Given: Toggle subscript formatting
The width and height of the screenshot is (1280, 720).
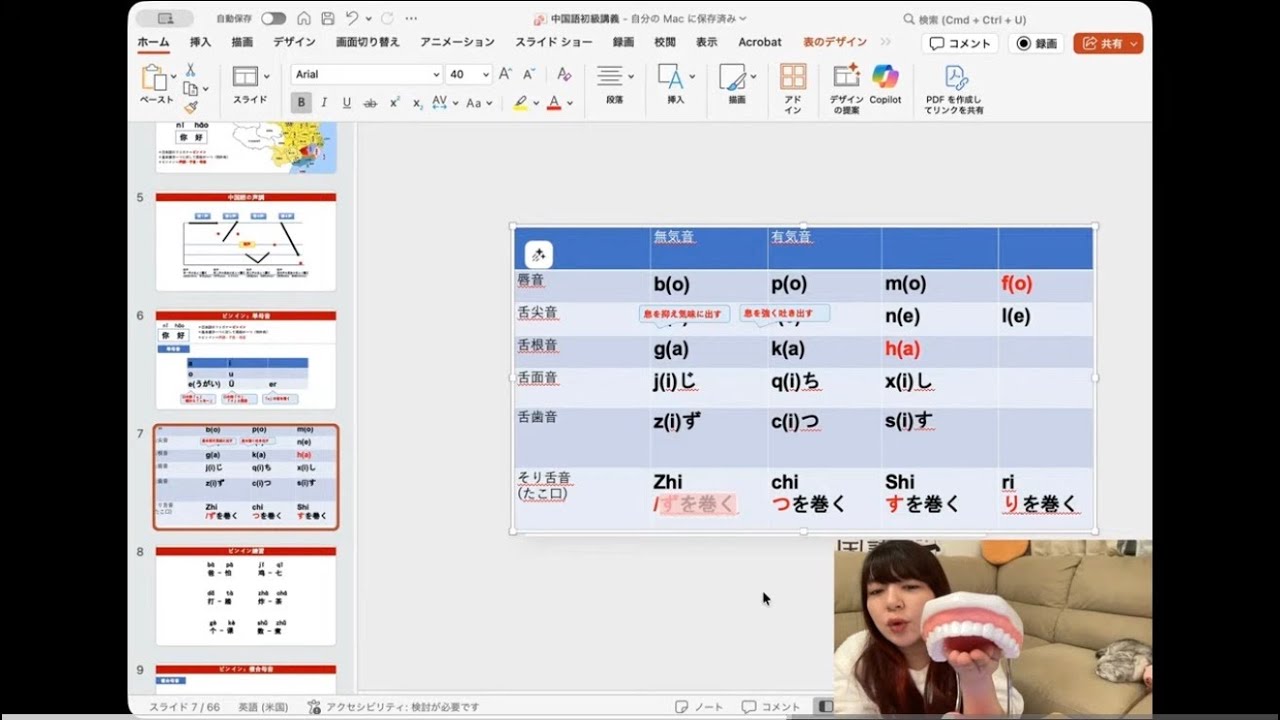Looking at the screenshot, I should click(416, 102).
